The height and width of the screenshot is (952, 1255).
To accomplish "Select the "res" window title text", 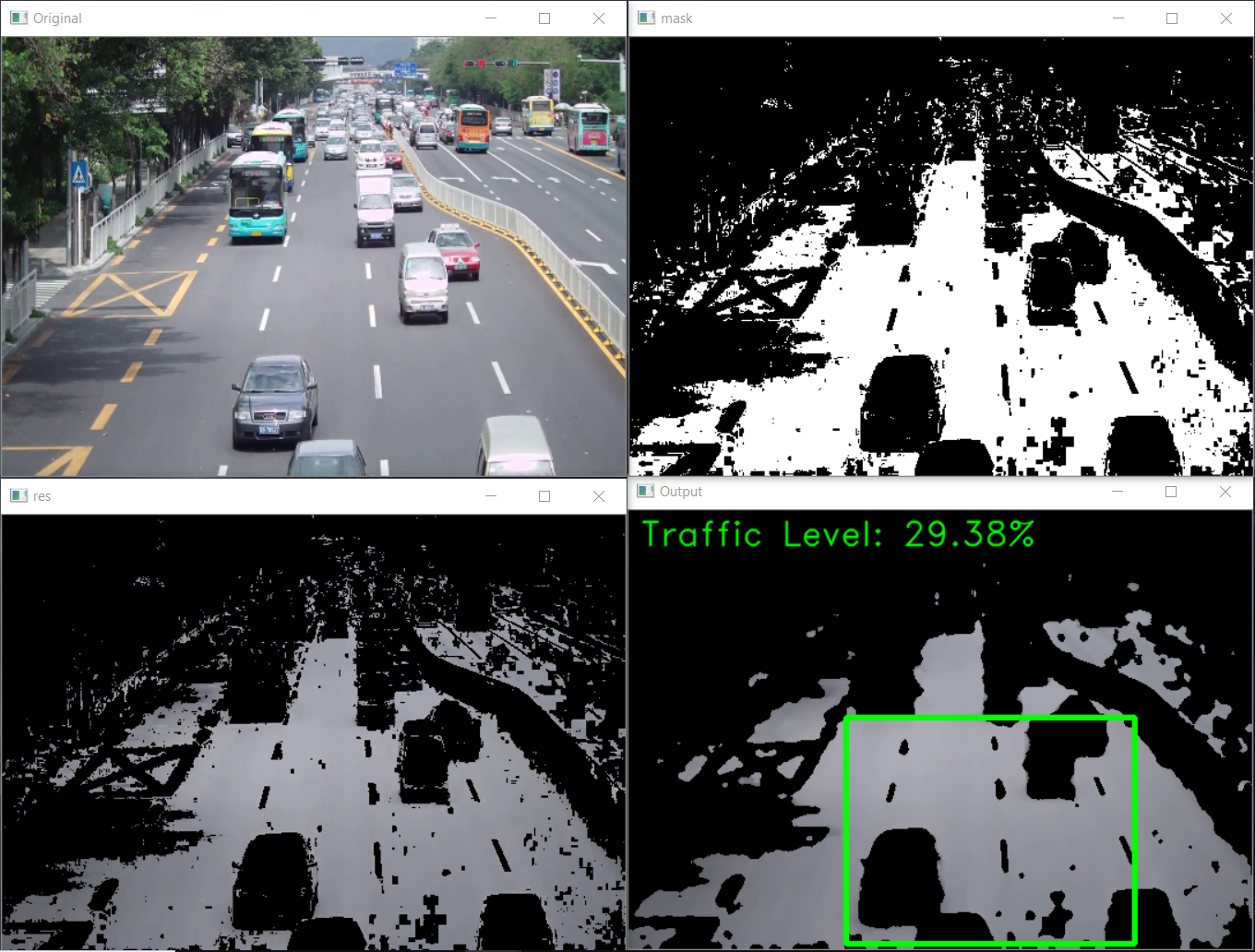I will tap(42, 496).
